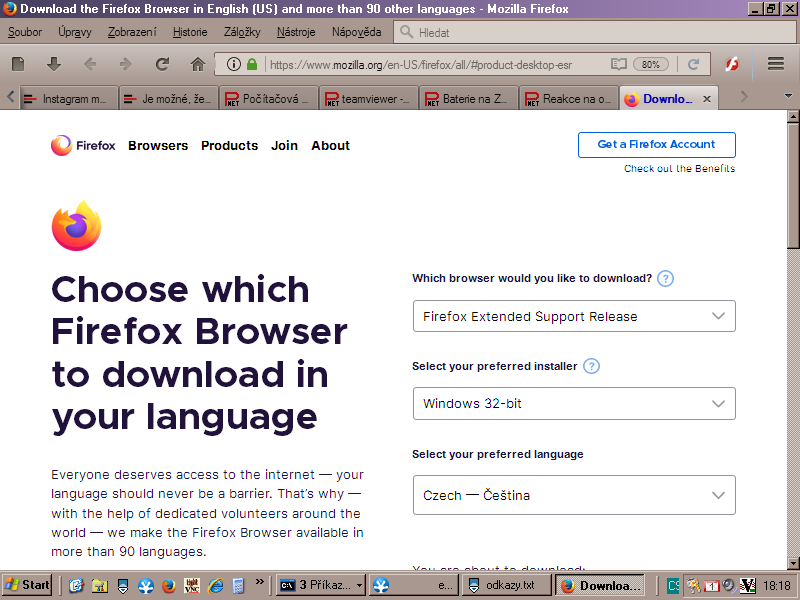Viewport: 800px width, 600px height.
Task: Show site information (i) icon
Action: pyautogui.click(x=234, y=64)
